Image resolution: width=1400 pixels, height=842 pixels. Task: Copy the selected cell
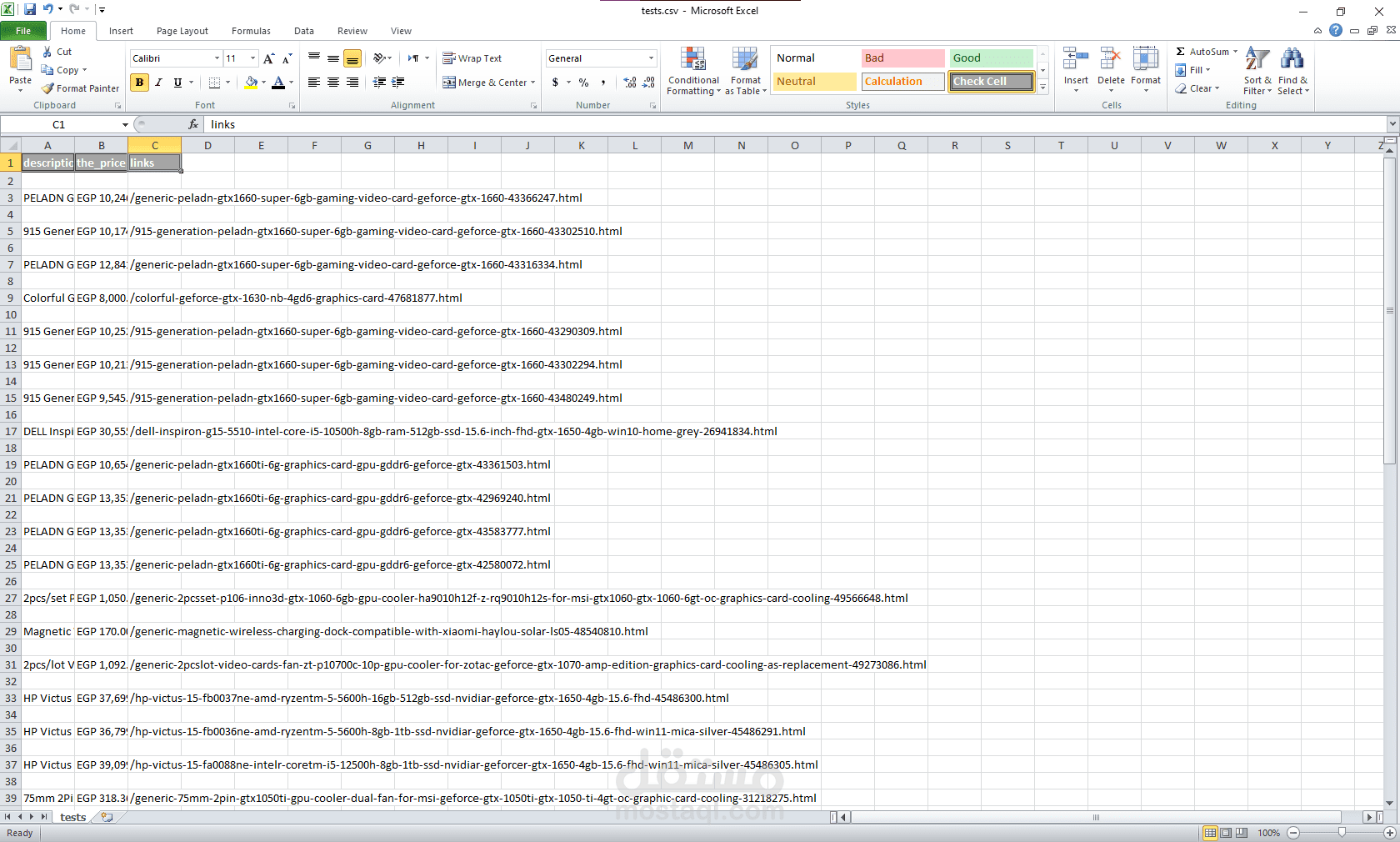pyautogui.click(x=63, y=70)
